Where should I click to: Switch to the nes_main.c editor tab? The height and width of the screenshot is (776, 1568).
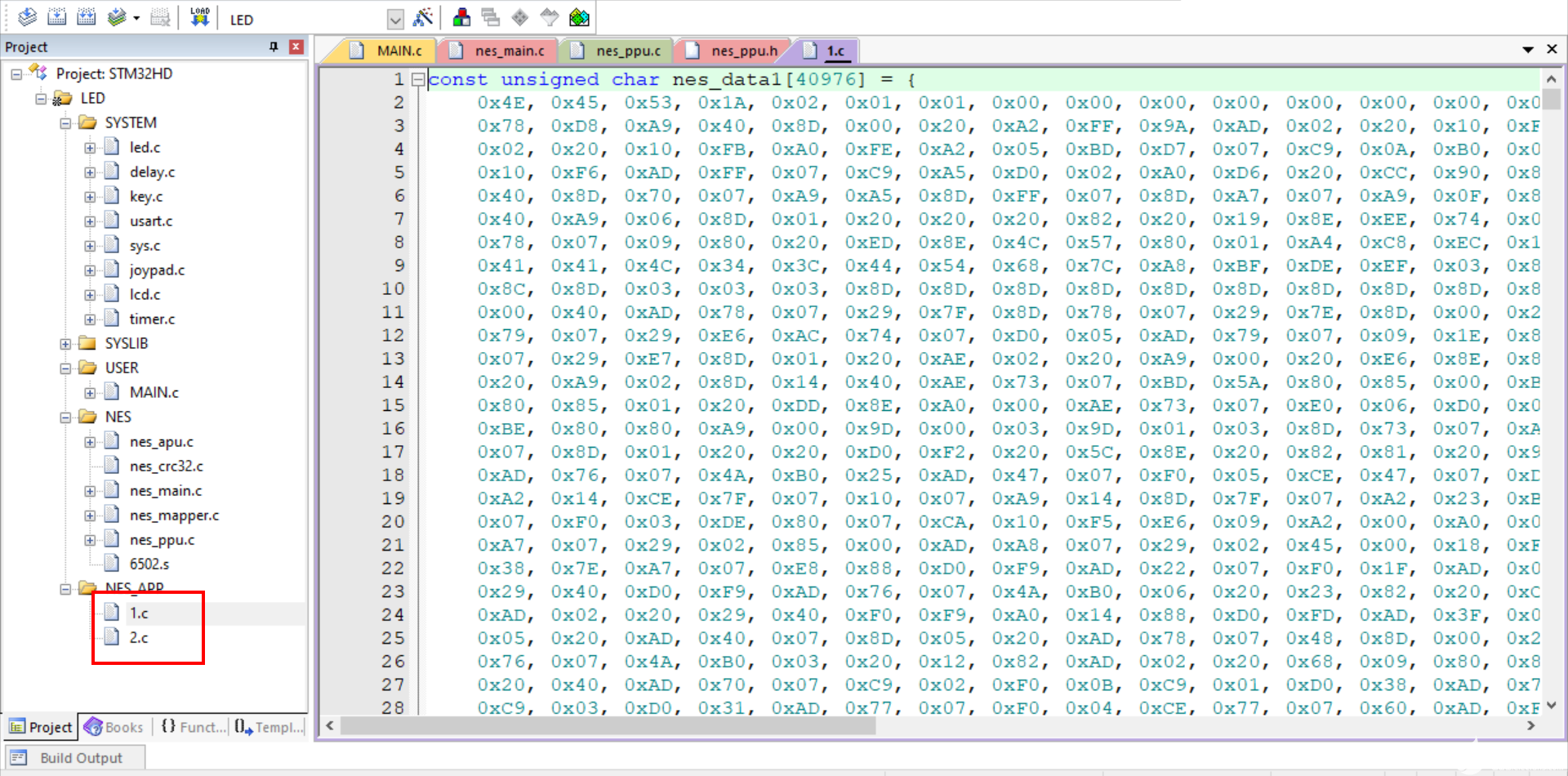pos(498,51)
